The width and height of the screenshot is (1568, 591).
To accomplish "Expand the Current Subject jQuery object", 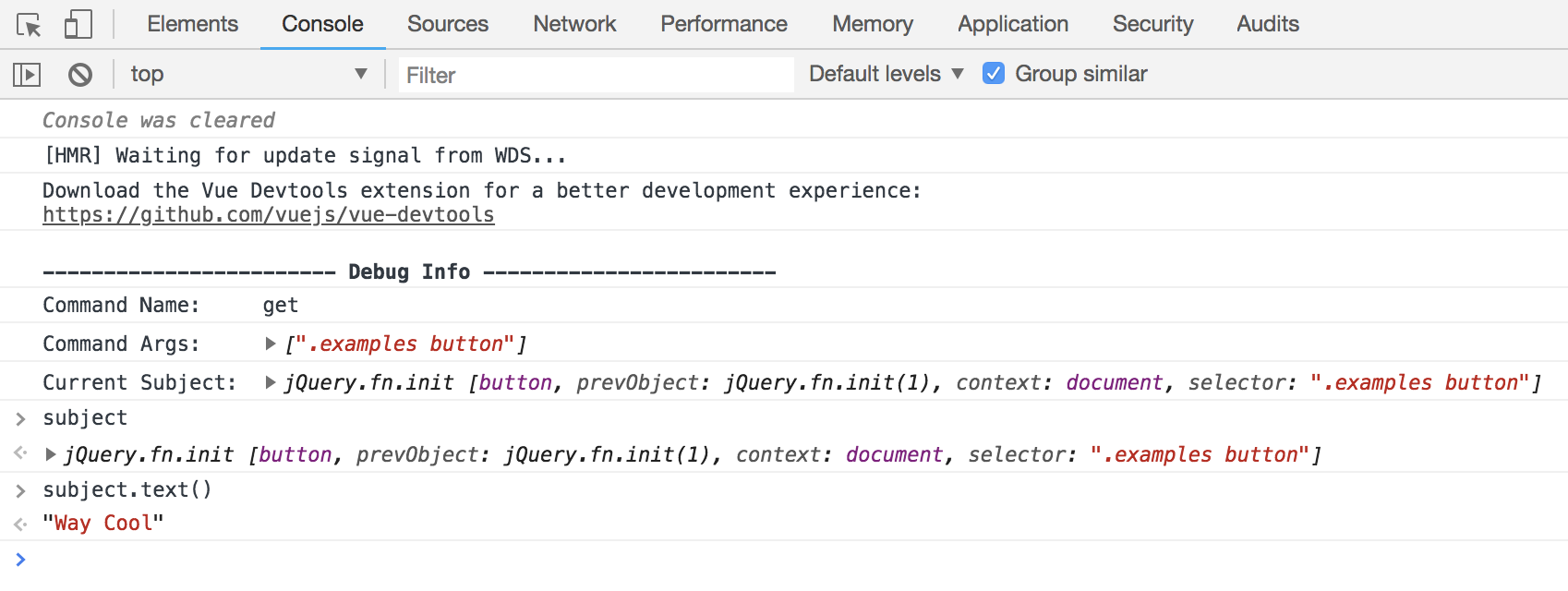I will [x=271, y=382].
